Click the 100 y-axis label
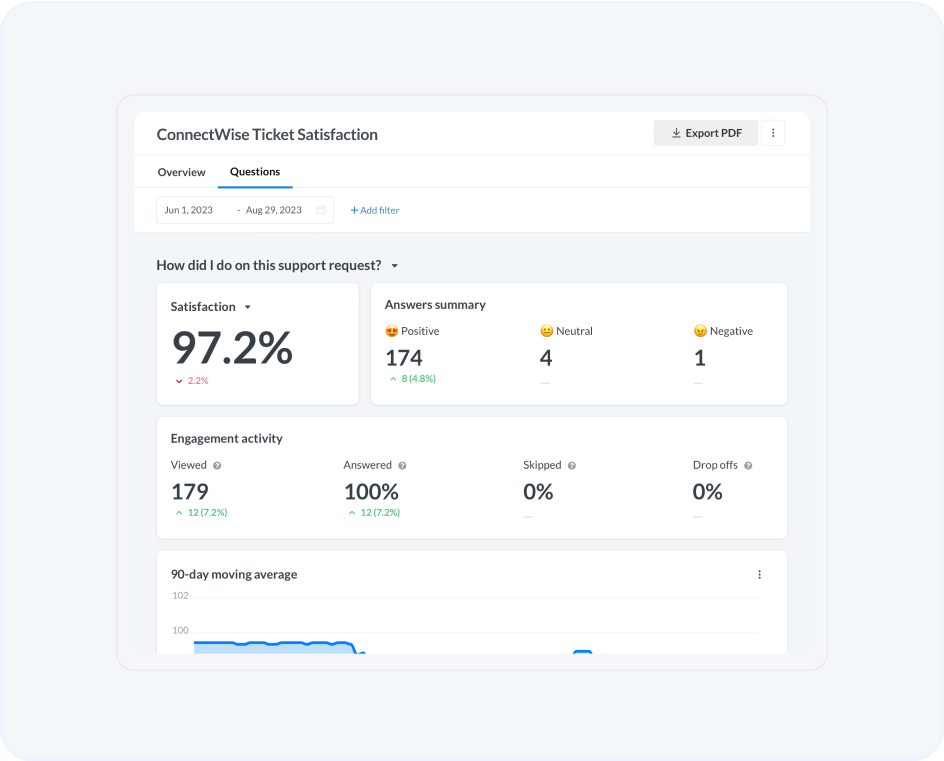944x761 pixels. (180, 630)
